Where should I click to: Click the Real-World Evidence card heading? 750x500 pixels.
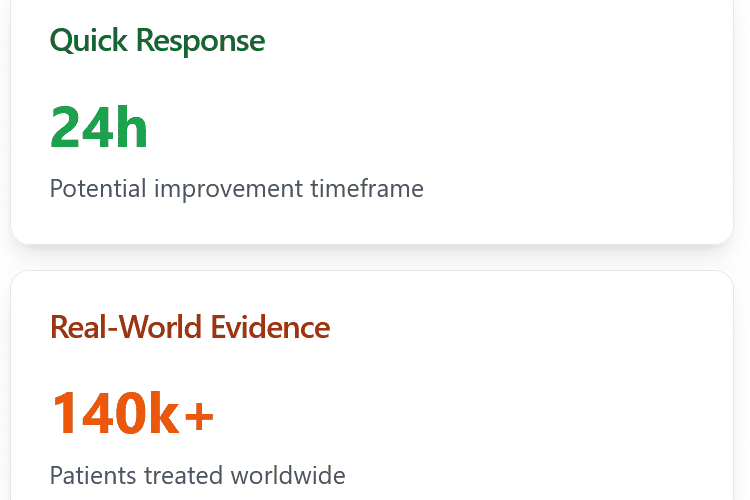pos(190,327)
